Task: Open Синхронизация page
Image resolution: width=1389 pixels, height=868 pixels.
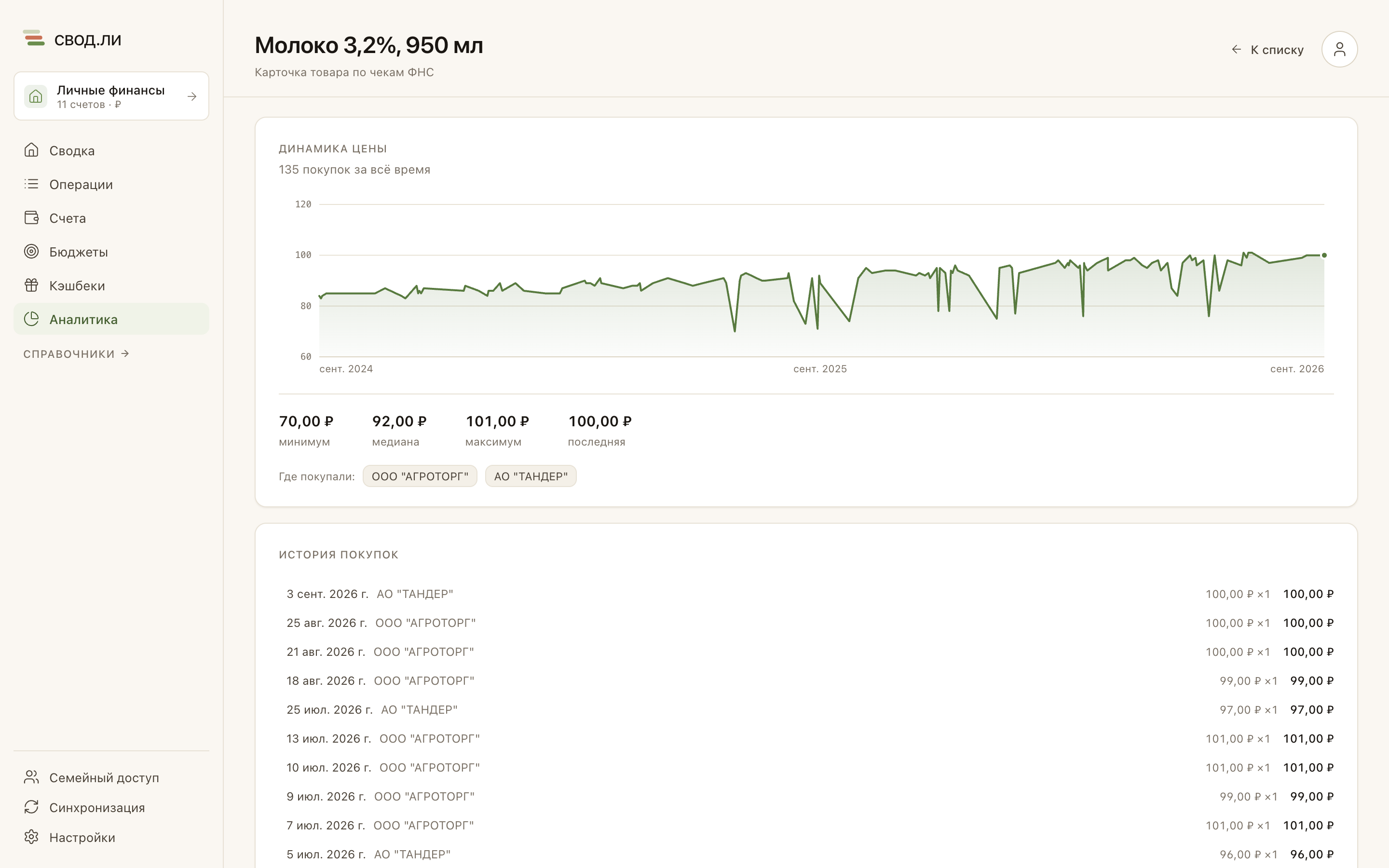Action: pos(111,807)
